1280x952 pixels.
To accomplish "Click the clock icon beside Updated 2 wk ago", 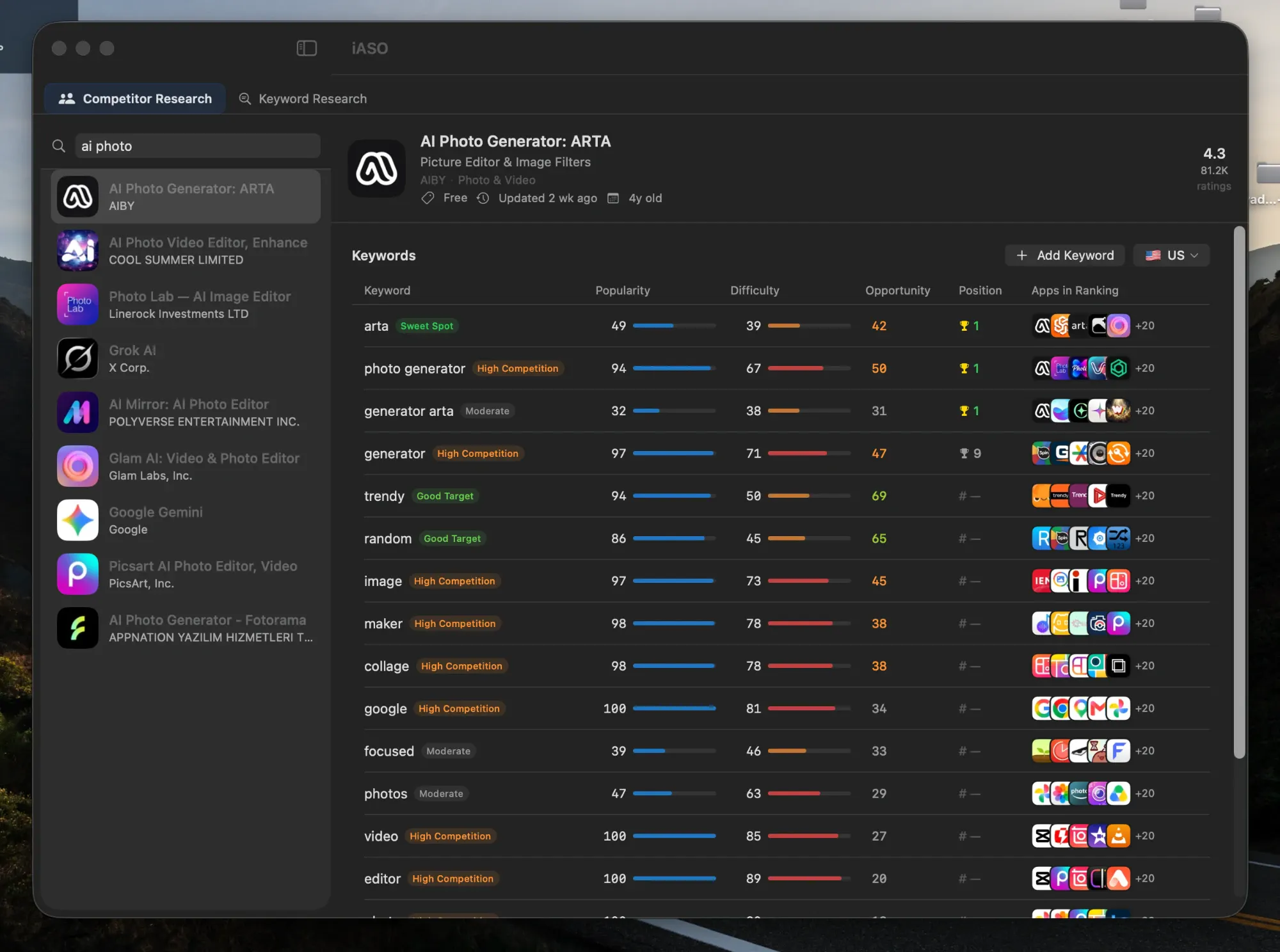I will click(483, 198).
